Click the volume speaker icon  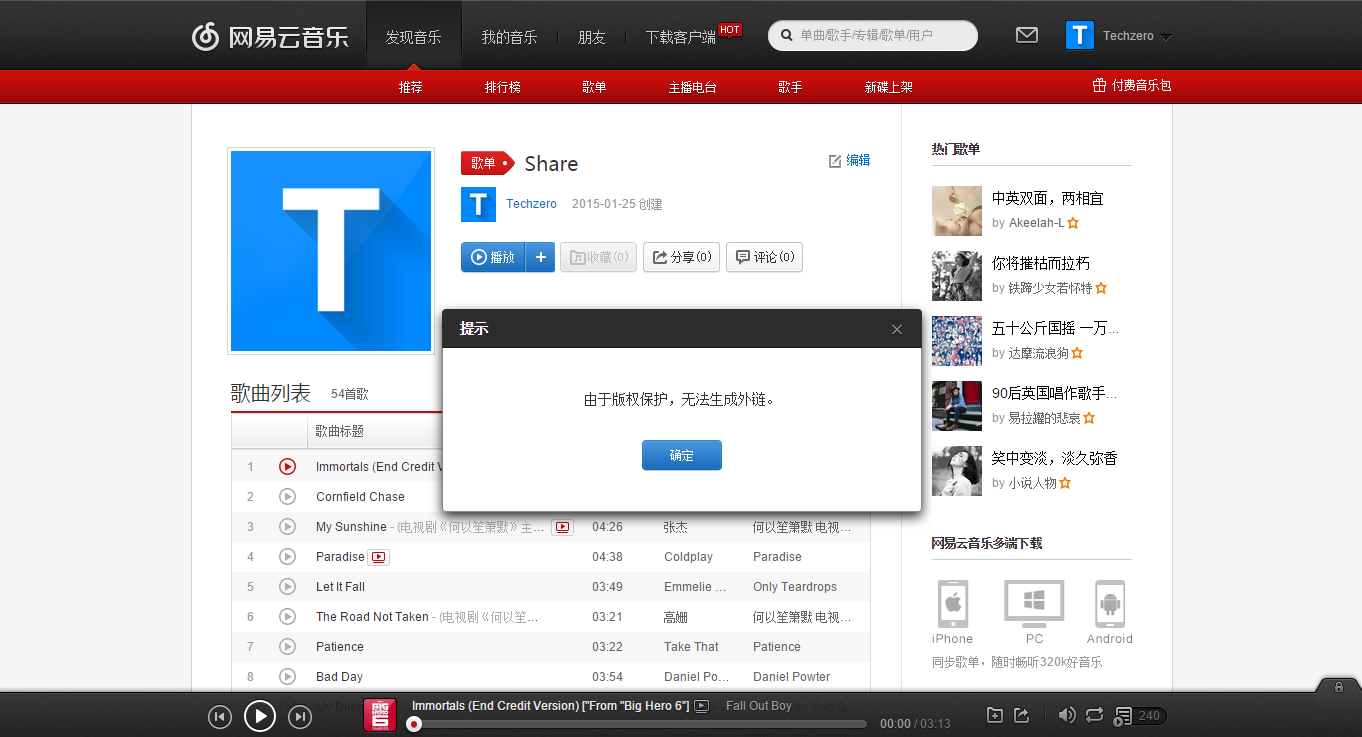click(1067, 715)
